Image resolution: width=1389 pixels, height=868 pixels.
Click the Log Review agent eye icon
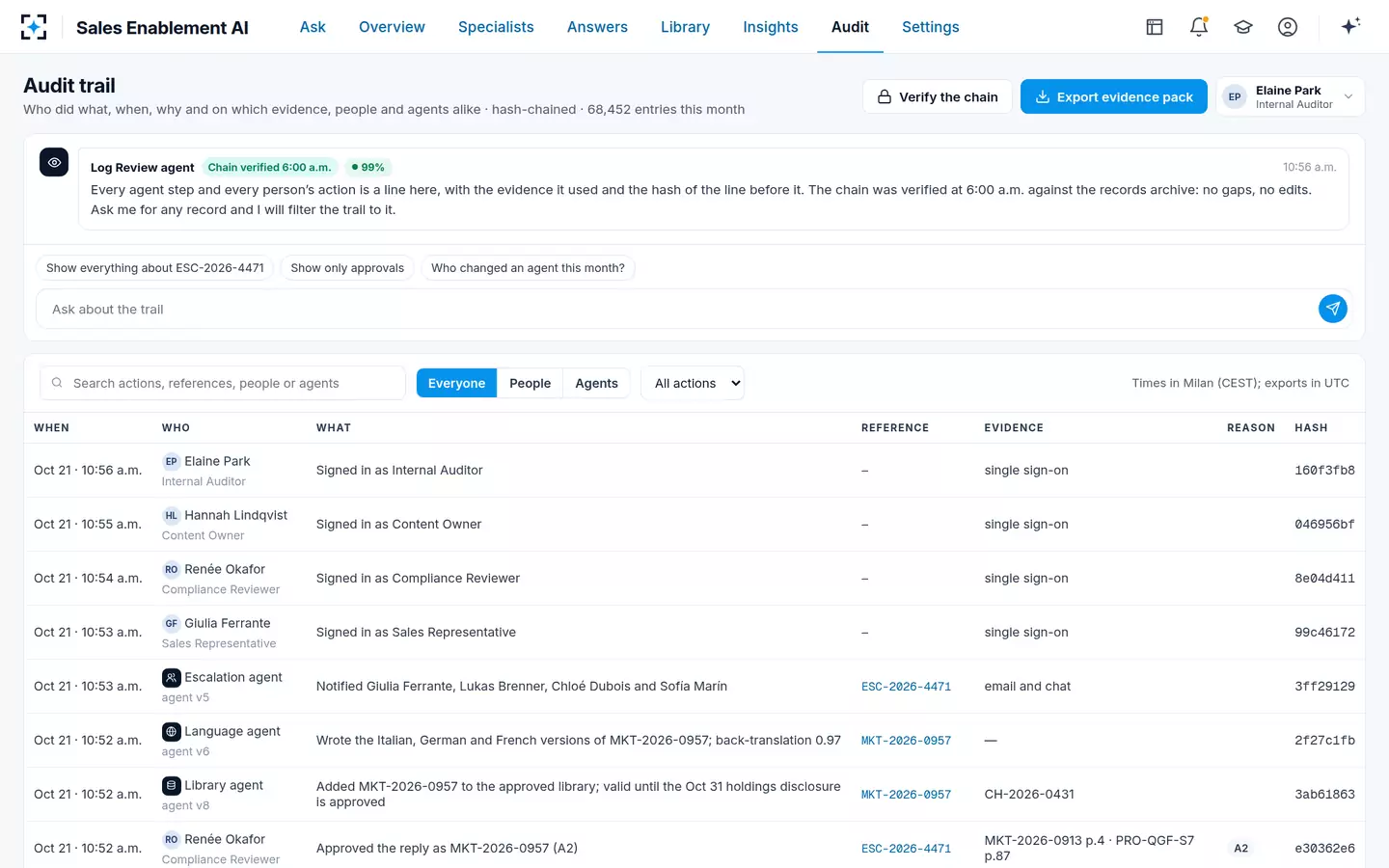(54, 162)
